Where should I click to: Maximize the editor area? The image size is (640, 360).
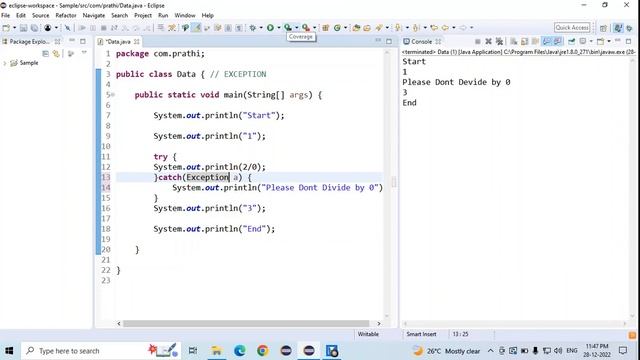click(x=389, y=41)
